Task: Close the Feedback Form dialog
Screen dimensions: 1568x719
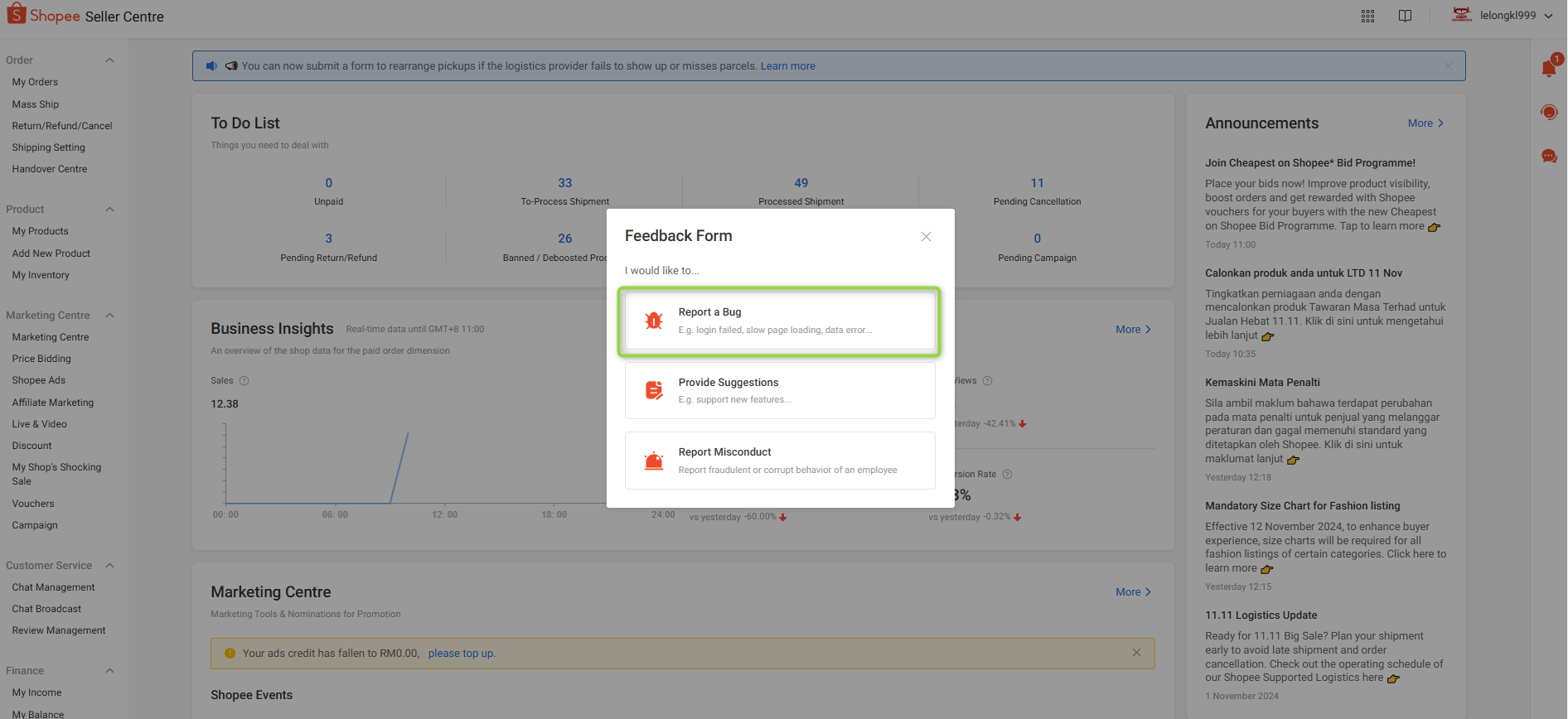Action: coord(926,237)
